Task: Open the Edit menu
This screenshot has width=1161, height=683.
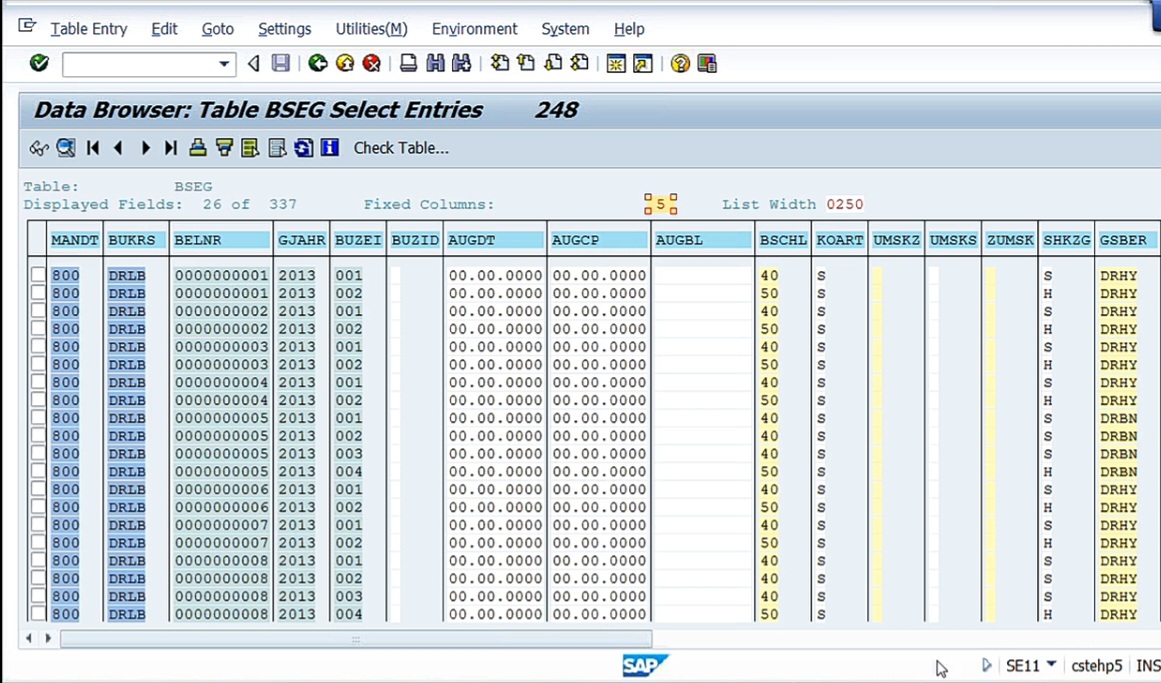Action: click(x=164, y=29)
